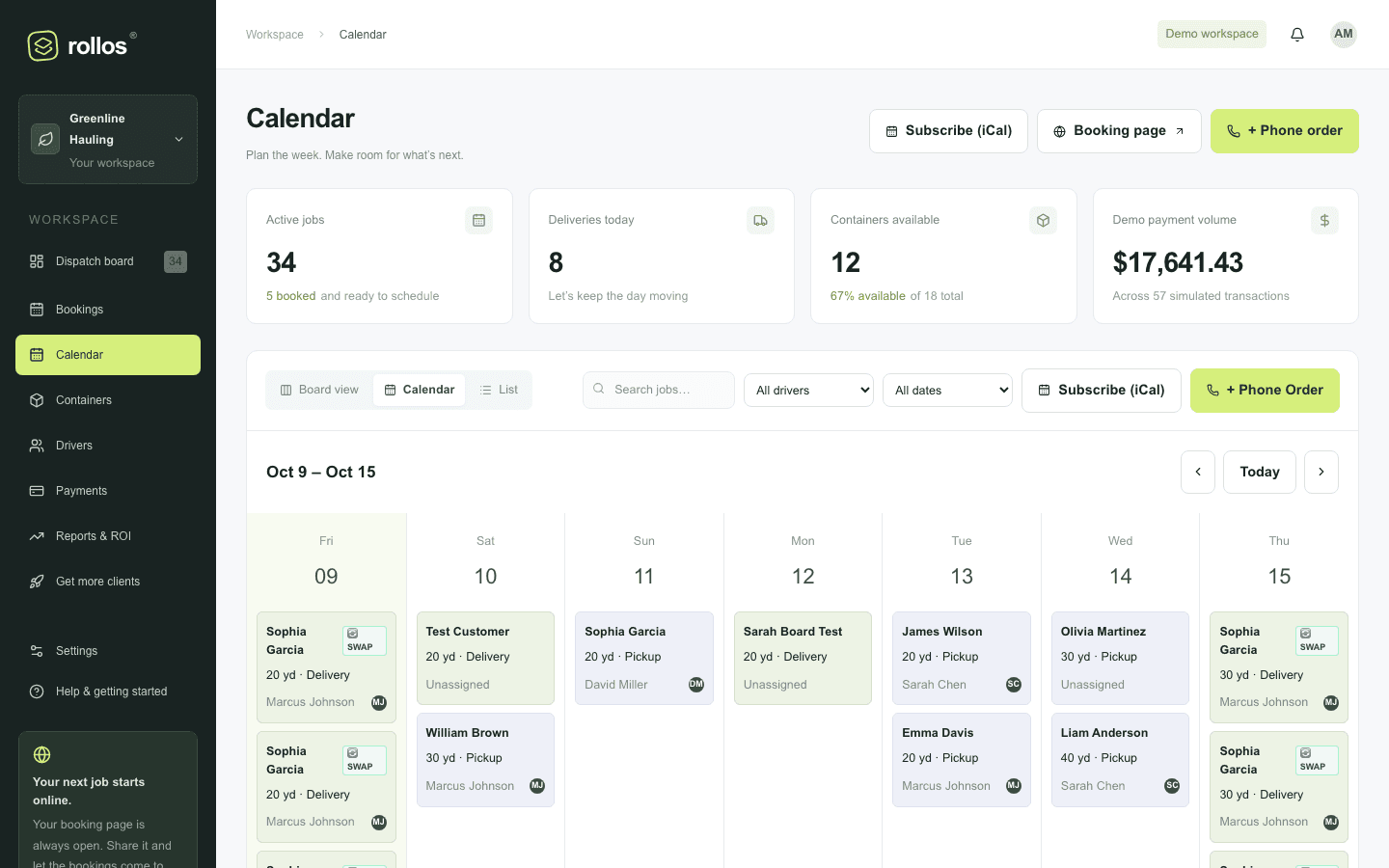The height and width of the screenshot is (868, 1389).
Task: Open the AM user avatar menu
Action: click(x=1344, y=35)
